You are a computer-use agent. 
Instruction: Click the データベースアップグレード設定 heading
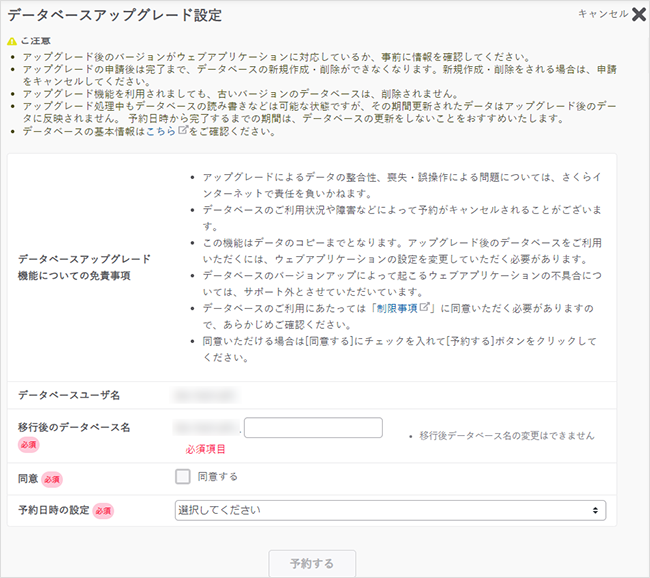click(x=114, y=15)
